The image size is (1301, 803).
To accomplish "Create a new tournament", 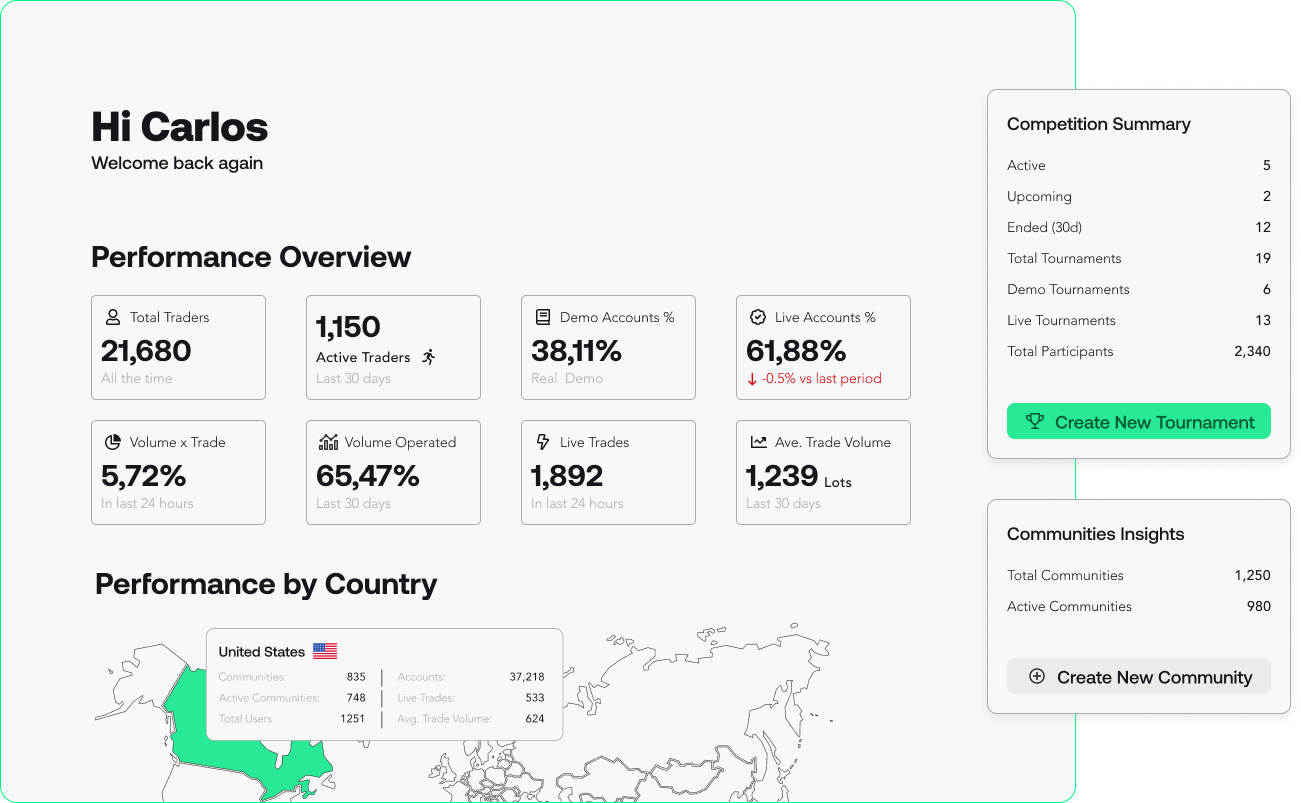I will pyautogui.click(x=1139, y=421).
